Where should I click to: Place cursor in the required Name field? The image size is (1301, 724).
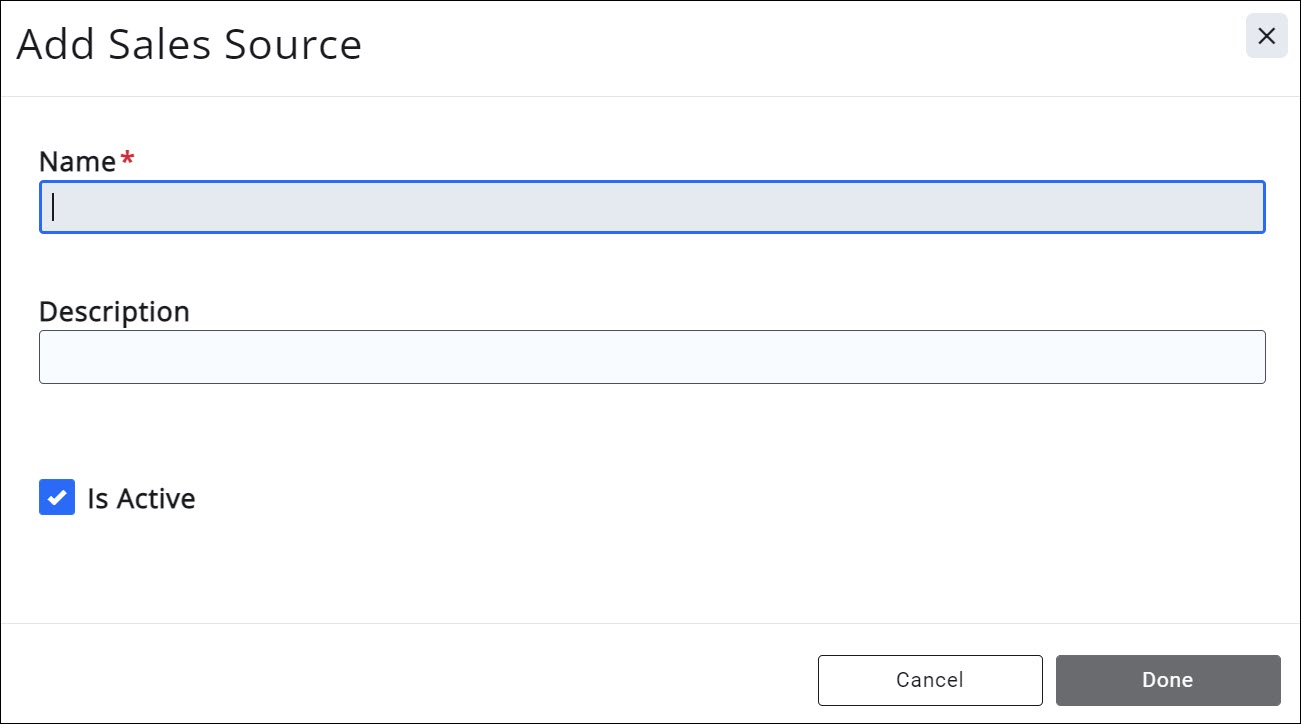pyautogui.click(x=652, y=207)
